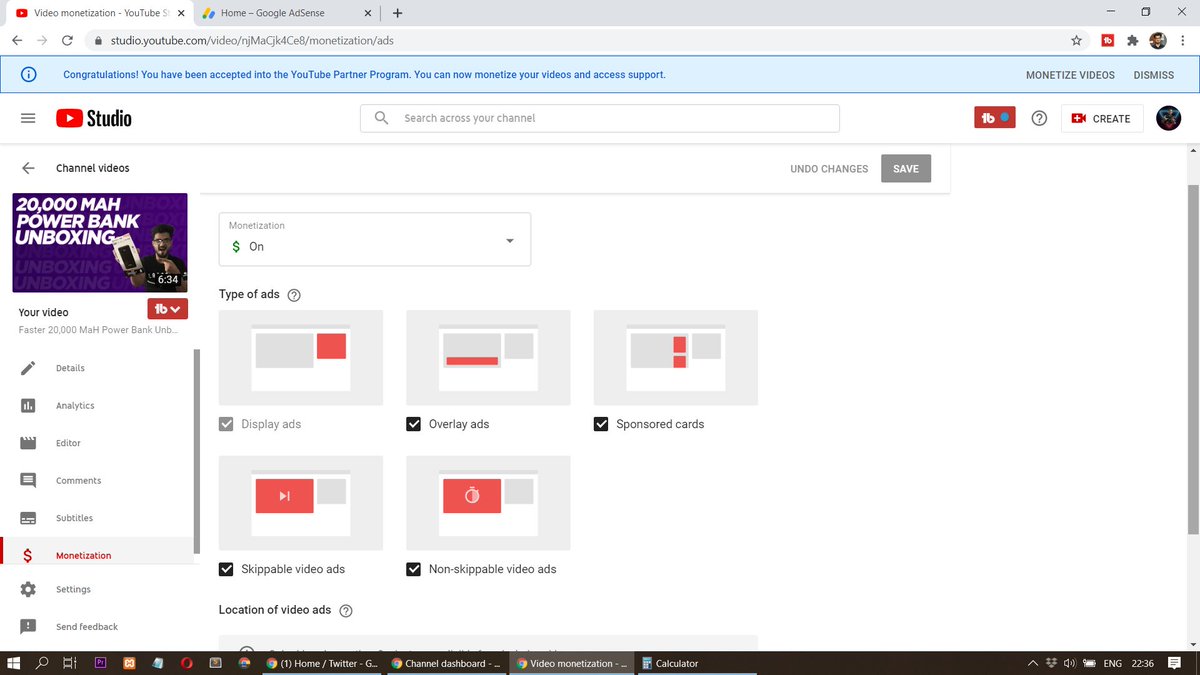This screenshot has width=1200, height=675.
Task: Open the Subtitles icon in sidebar
Action: [x=28, y=518]
